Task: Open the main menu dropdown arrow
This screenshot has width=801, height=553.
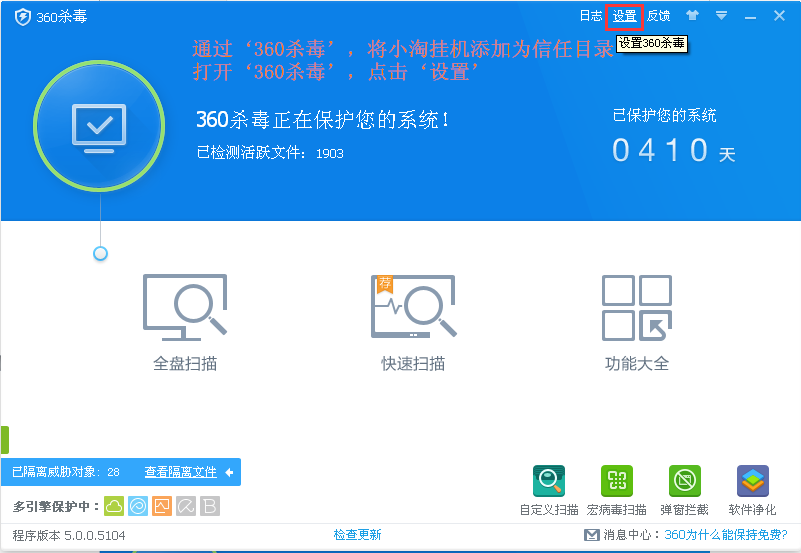Action: (x=721, y=16)
